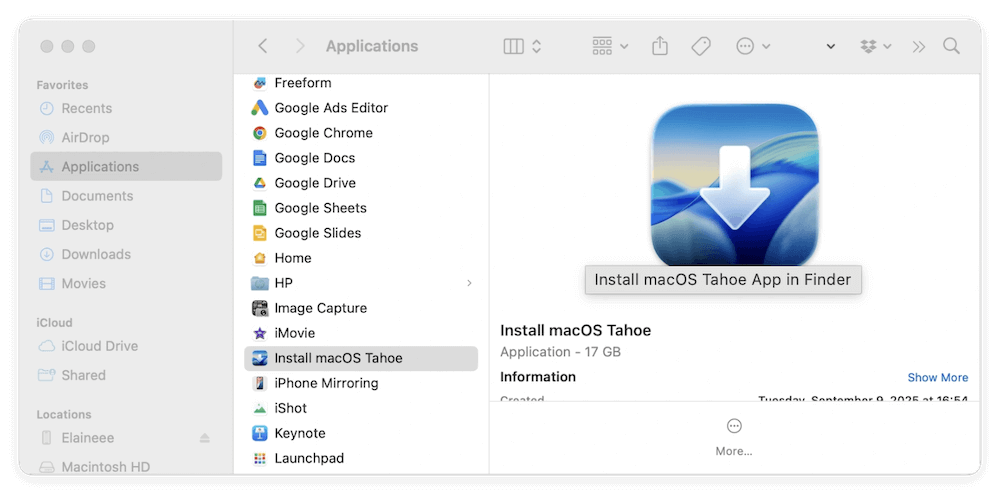Click the Edit Tags icon
This screenshot has width=1000, height=494.
(701, 46)
